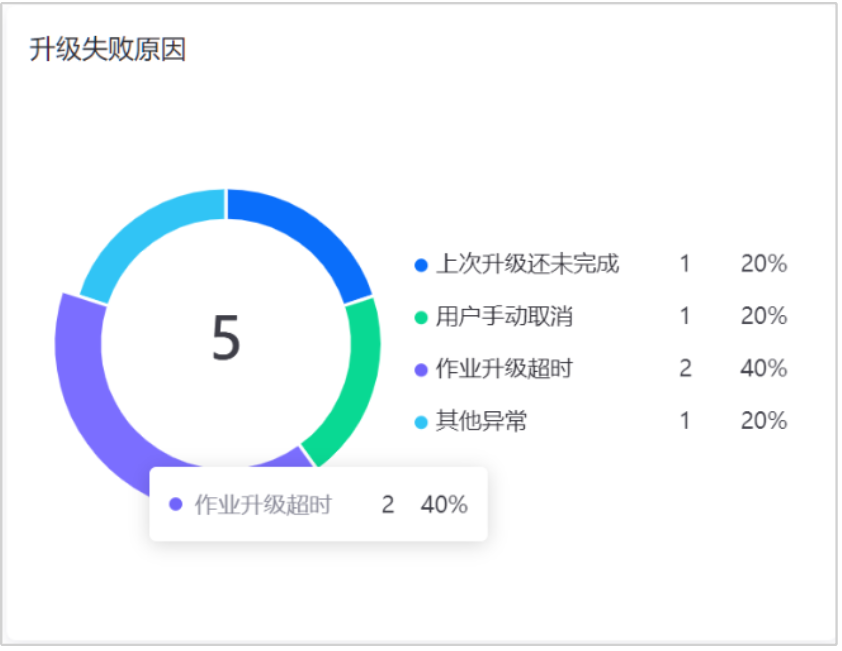Click the total count 5 in donut center
Screen dimensions: 842x651
[x=226, y=337]
